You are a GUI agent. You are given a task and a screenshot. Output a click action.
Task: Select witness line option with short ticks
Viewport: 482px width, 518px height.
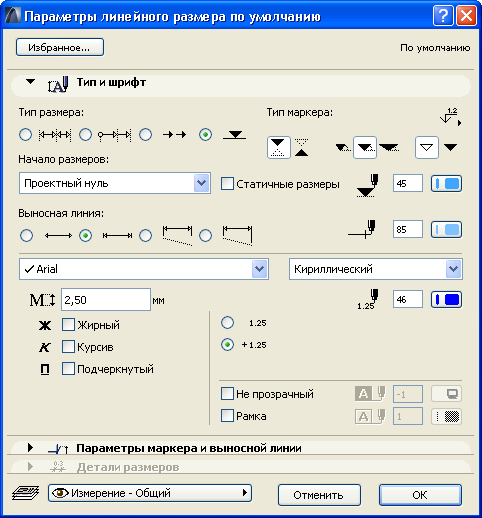(86, 236)
